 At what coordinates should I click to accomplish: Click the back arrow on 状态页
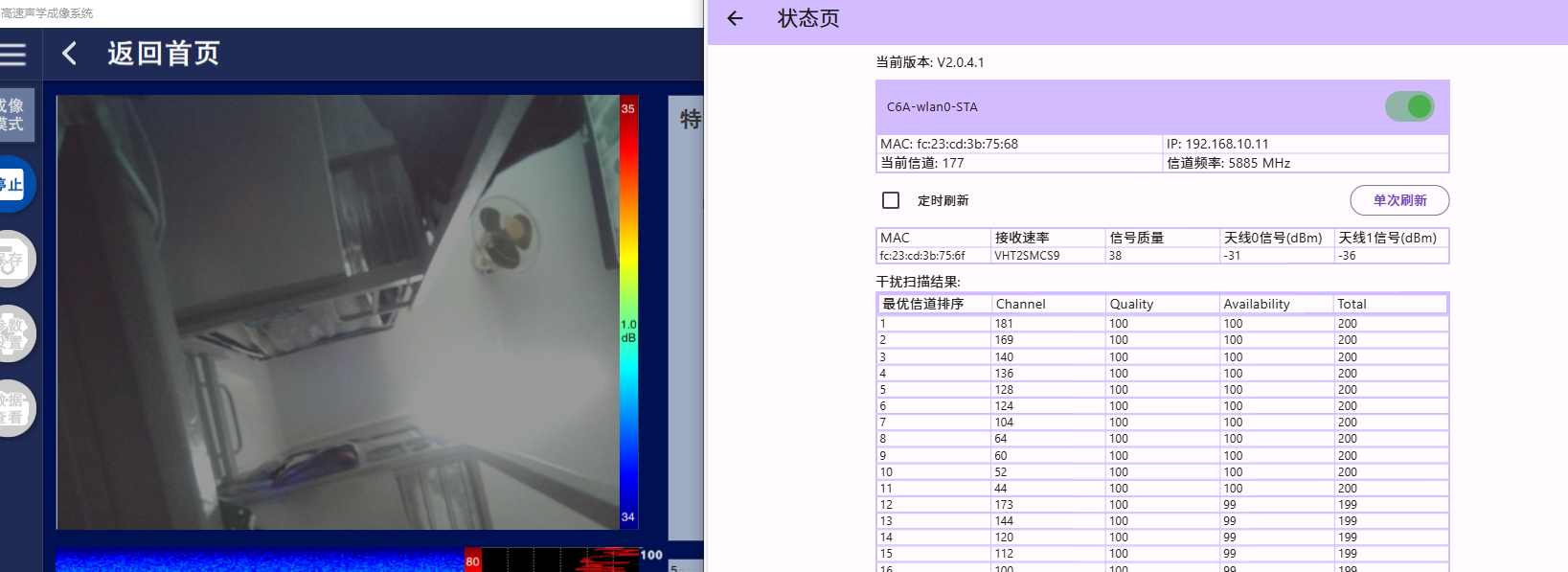735,18
